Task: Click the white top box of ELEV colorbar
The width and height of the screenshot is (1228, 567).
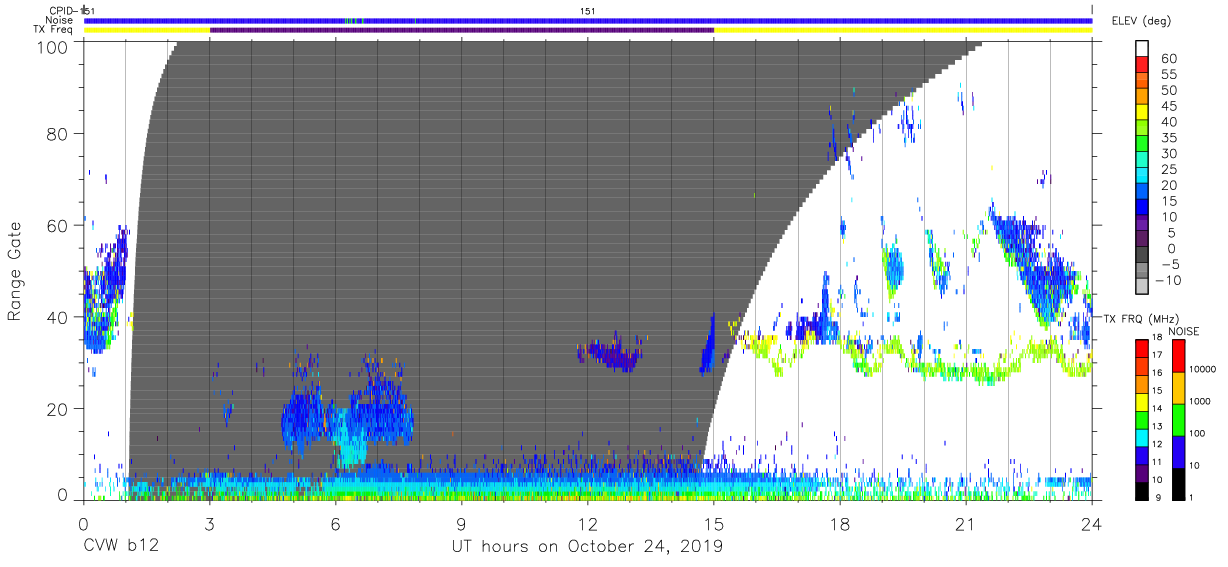Action: click(x=1142, y=49)
